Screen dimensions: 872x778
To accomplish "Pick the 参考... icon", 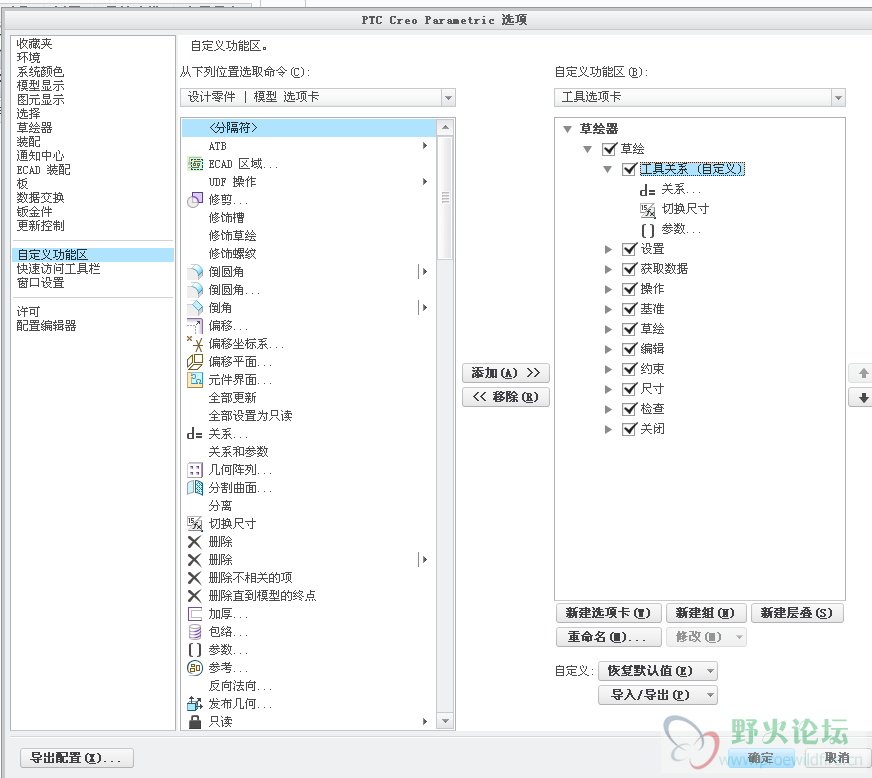I will coord(195,668).
